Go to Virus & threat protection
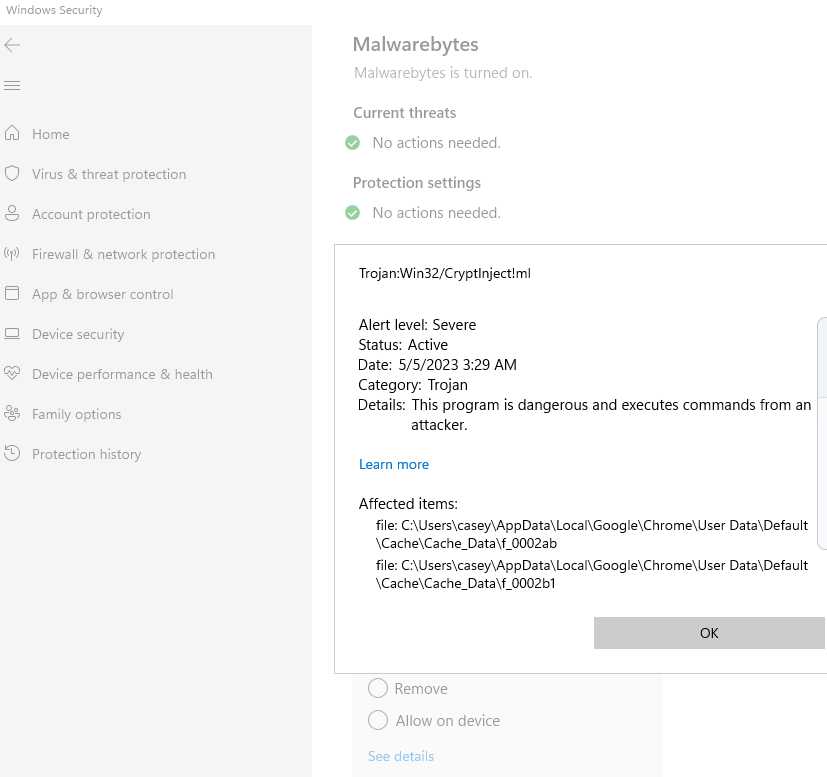 coord(109,174)
